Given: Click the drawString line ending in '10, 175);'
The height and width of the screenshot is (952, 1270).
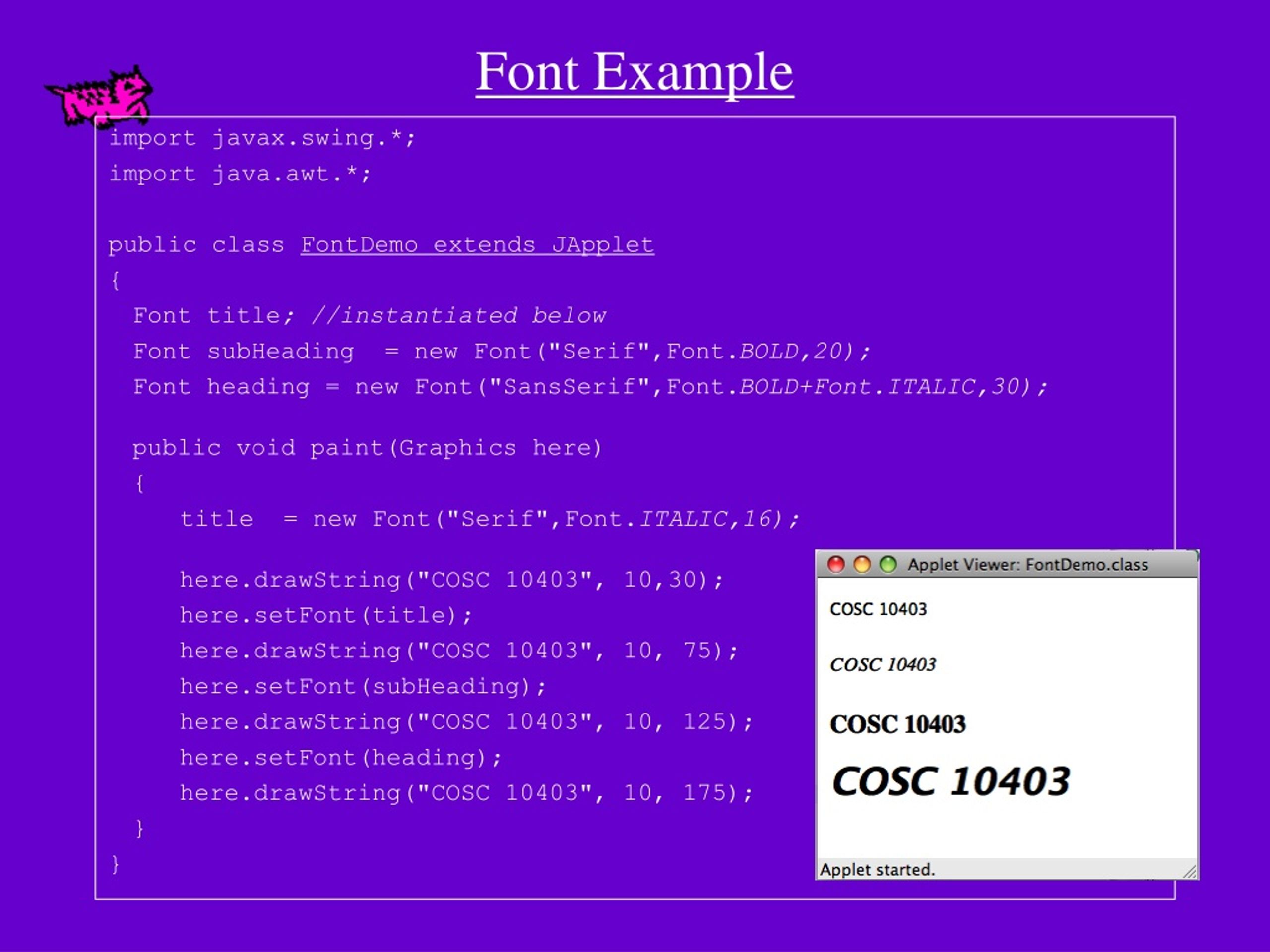Looking at the screenshot, I should (x=467, y=794).
